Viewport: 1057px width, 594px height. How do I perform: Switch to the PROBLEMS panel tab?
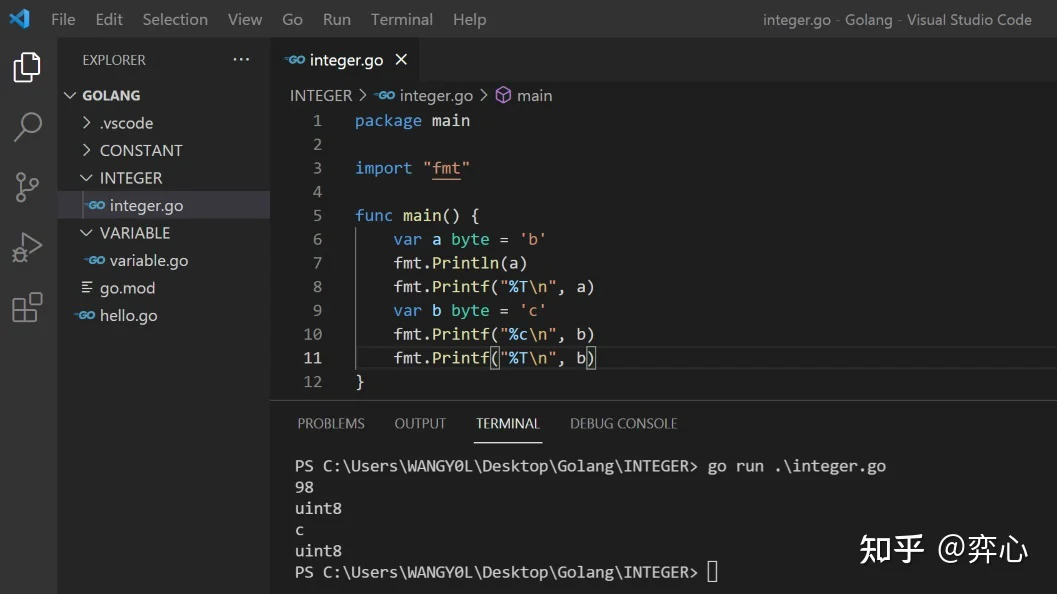[x=331, y=423]
